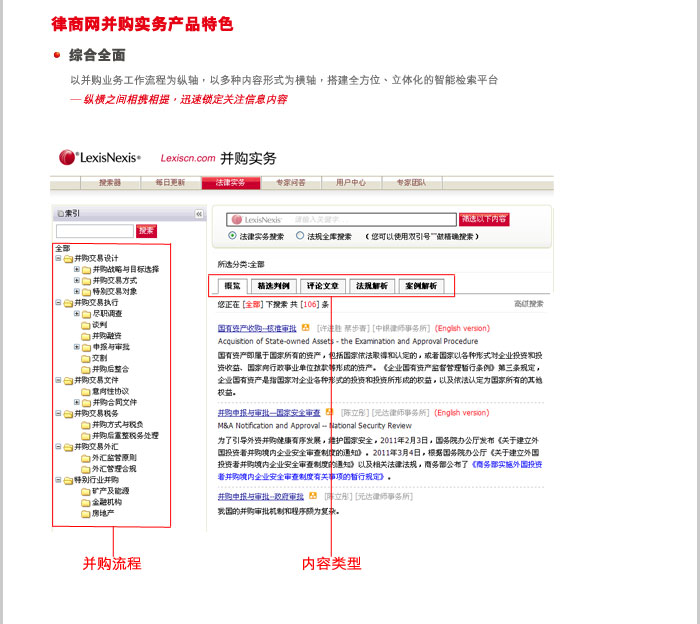The height and width of the screenshot is (624, 700).
Task: Open the 国有资产收购--核准审批 article link
Action: 257,329
